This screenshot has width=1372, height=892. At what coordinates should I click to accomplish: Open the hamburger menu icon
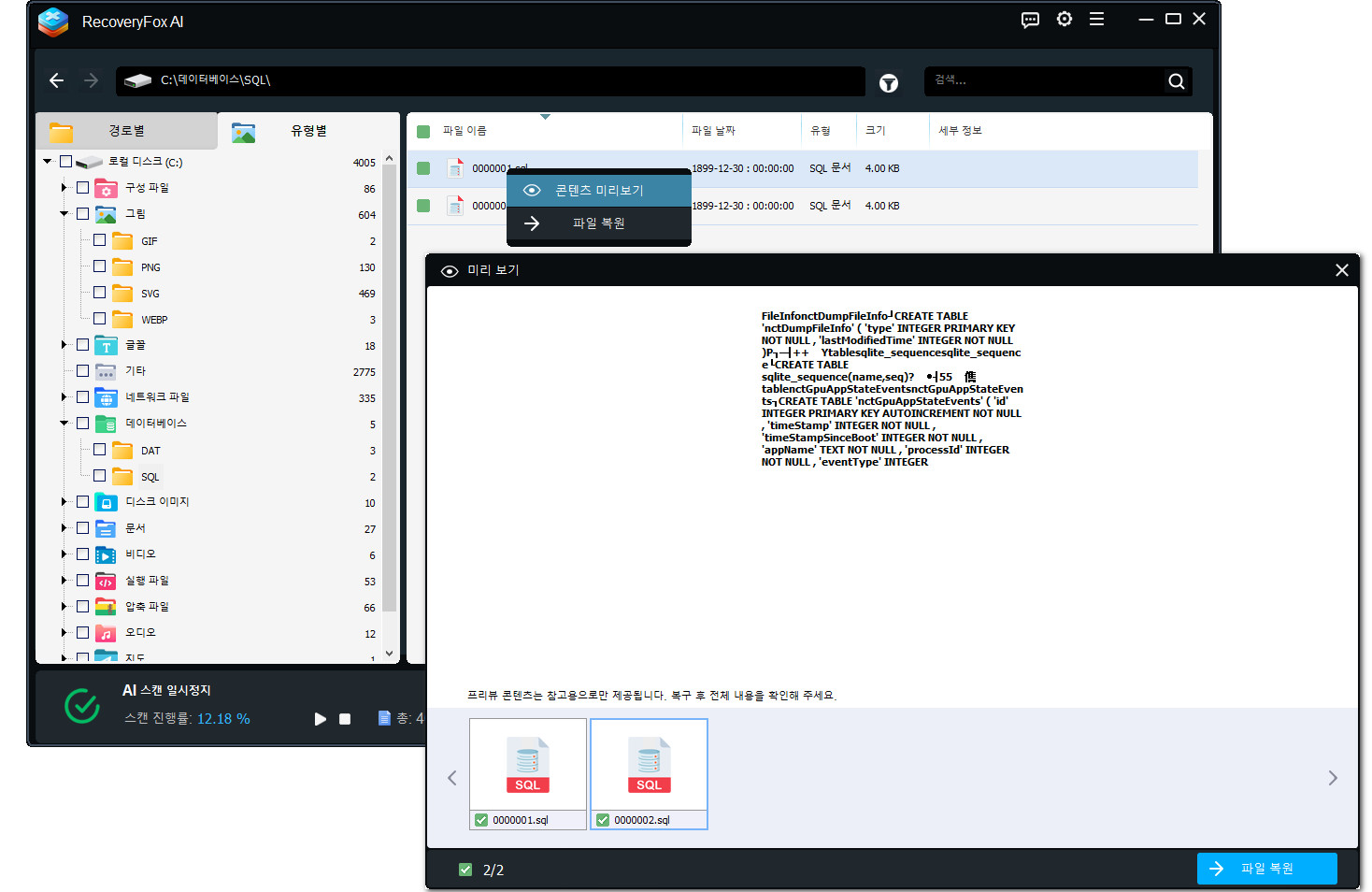[x=1096, y=20]
